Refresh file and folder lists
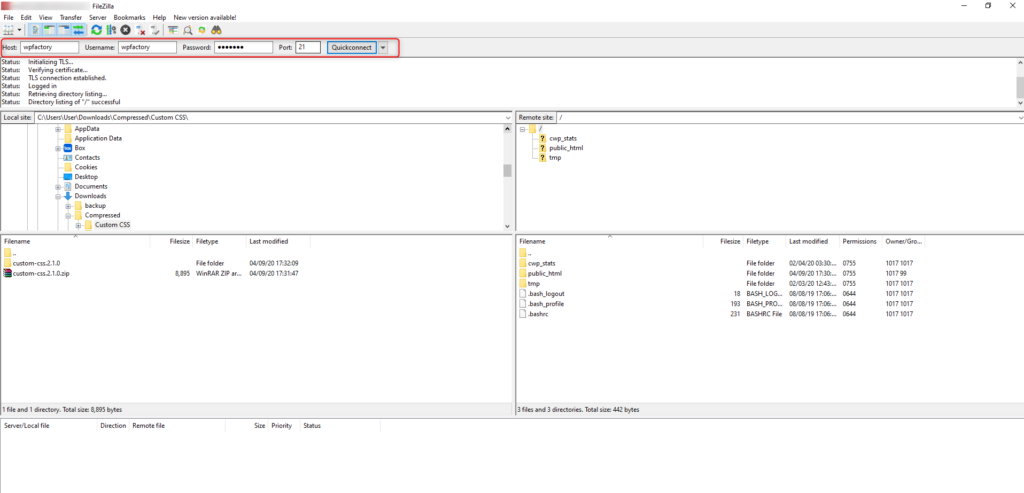This screenshot has height=493, width=1024. point(97,30)
